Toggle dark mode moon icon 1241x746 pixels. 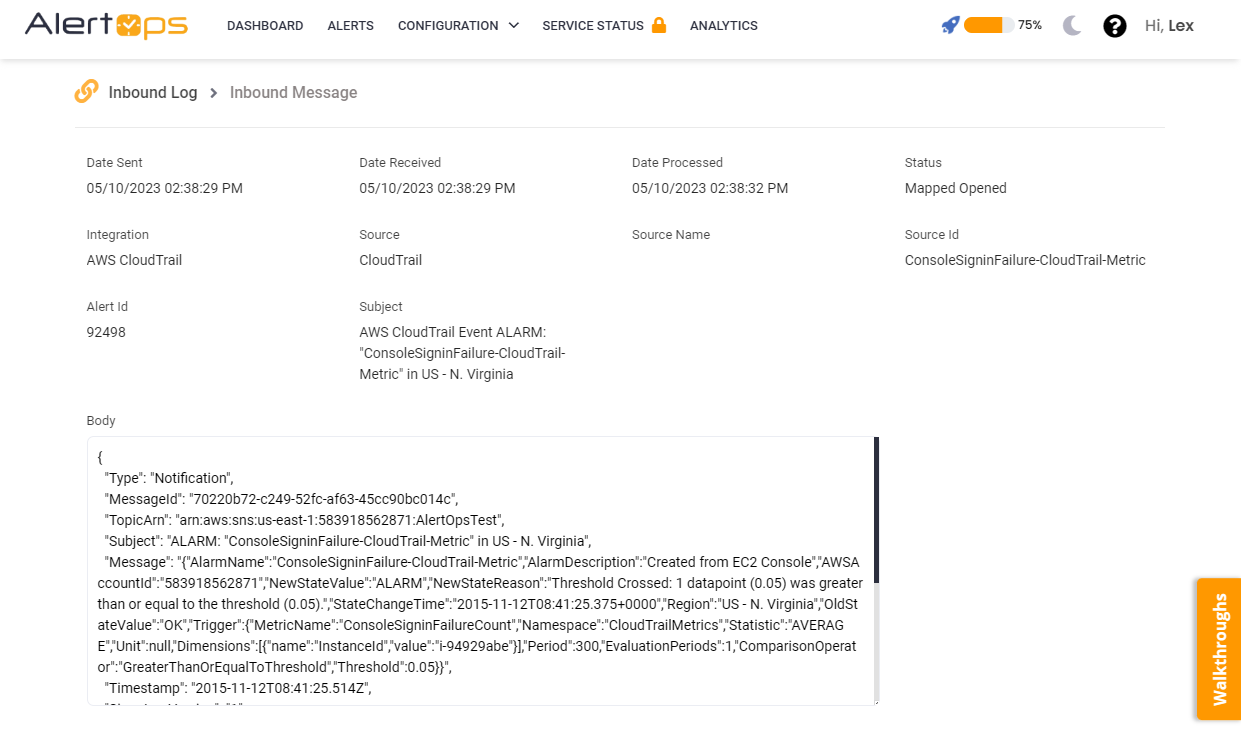pyautogui.click(x=1072, y=26)
